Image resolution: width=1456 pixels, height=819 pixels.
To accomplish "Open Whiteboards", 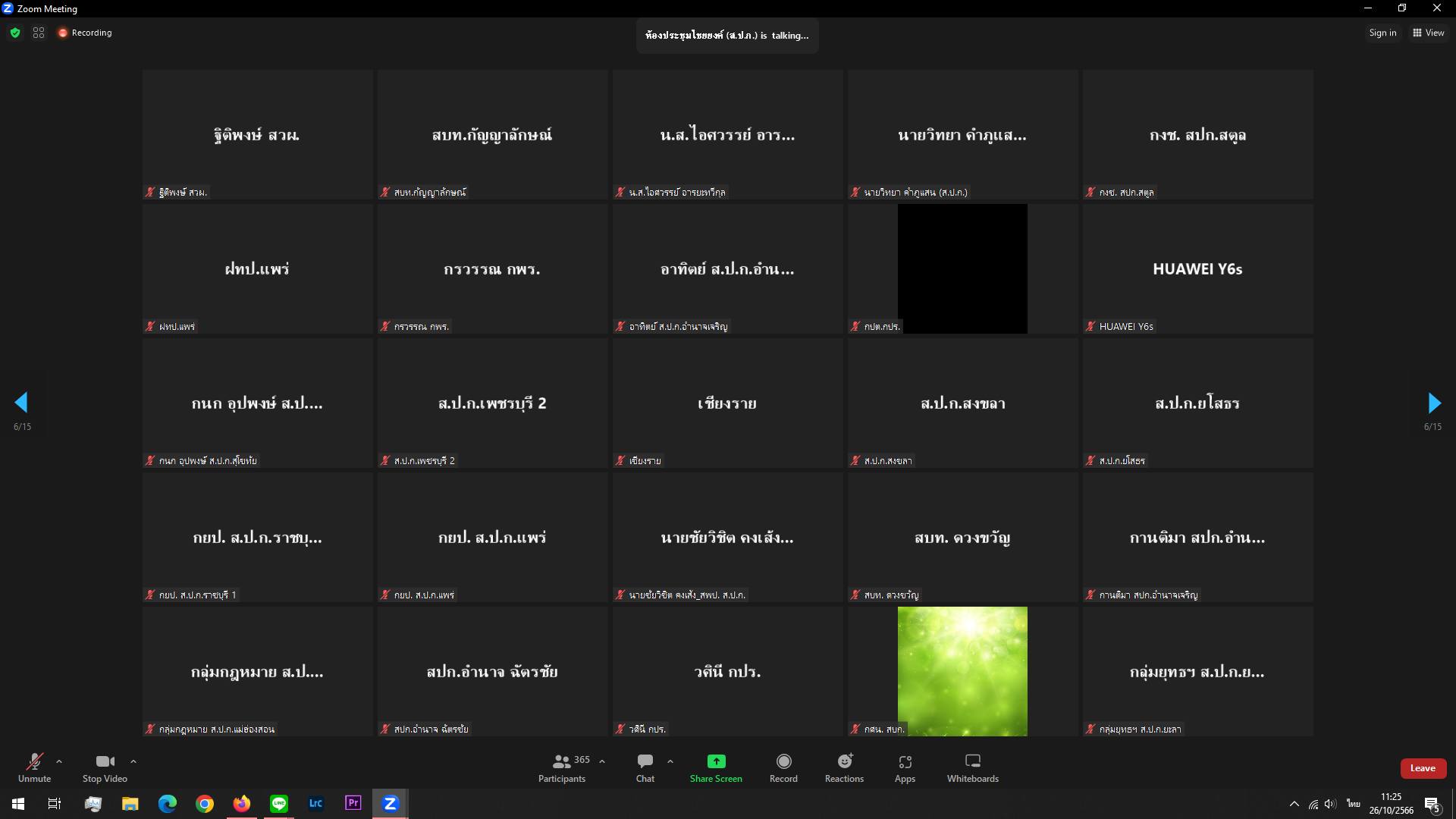I will 973,767.
